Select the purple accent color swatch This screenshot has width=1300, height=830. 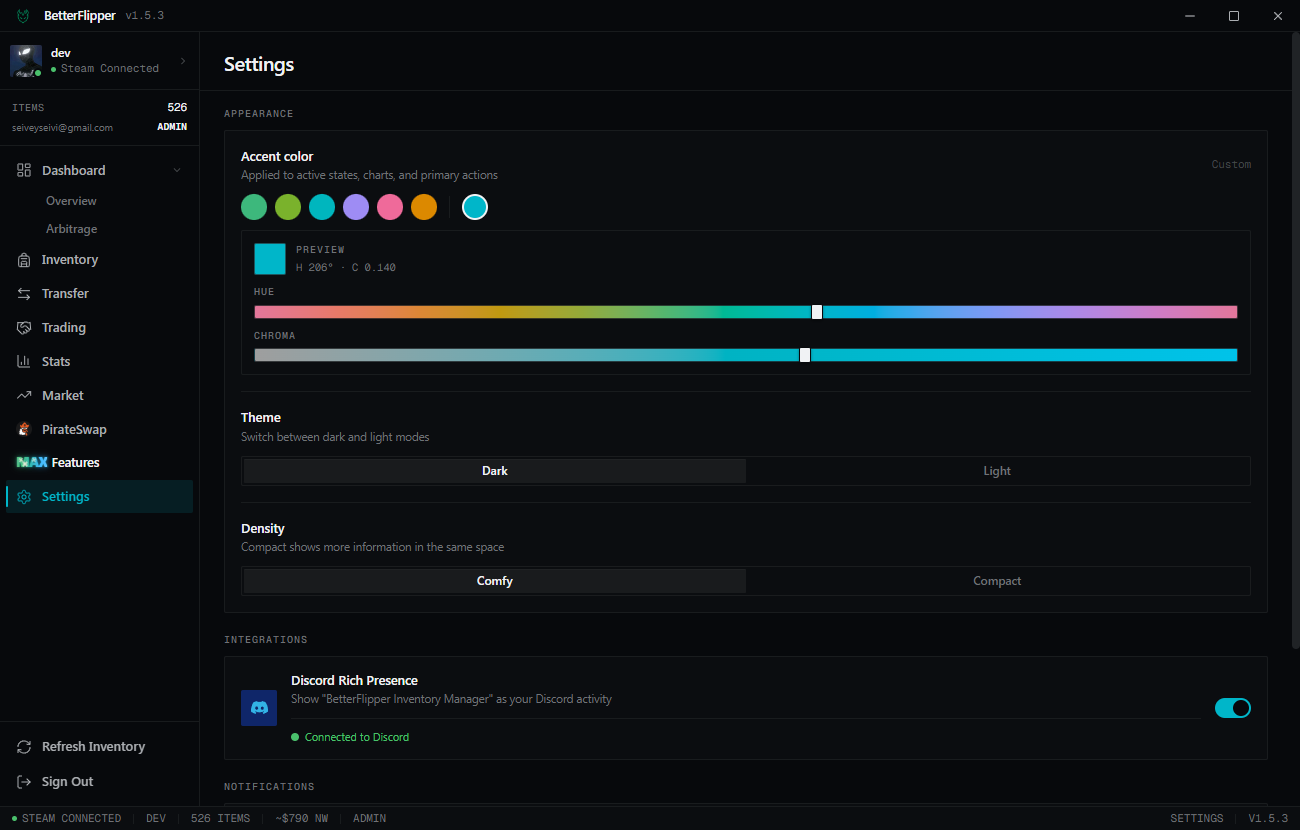356,207
